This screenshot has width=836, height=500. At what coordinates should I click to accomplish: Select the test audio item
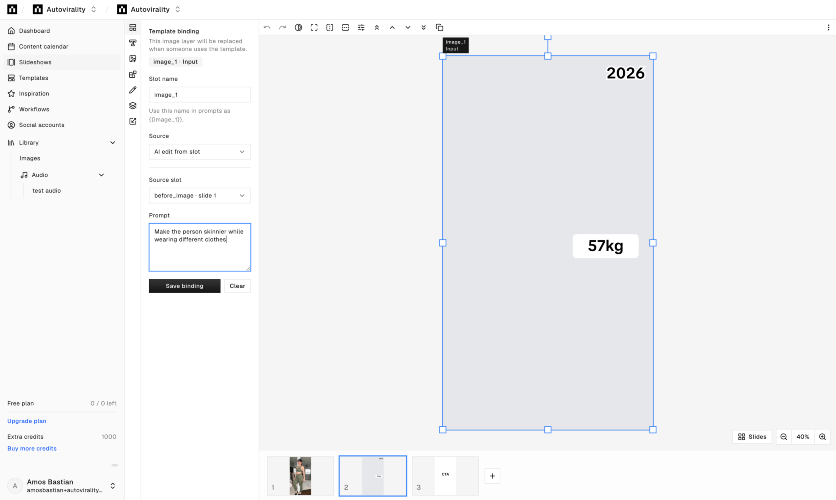point(46,191)
